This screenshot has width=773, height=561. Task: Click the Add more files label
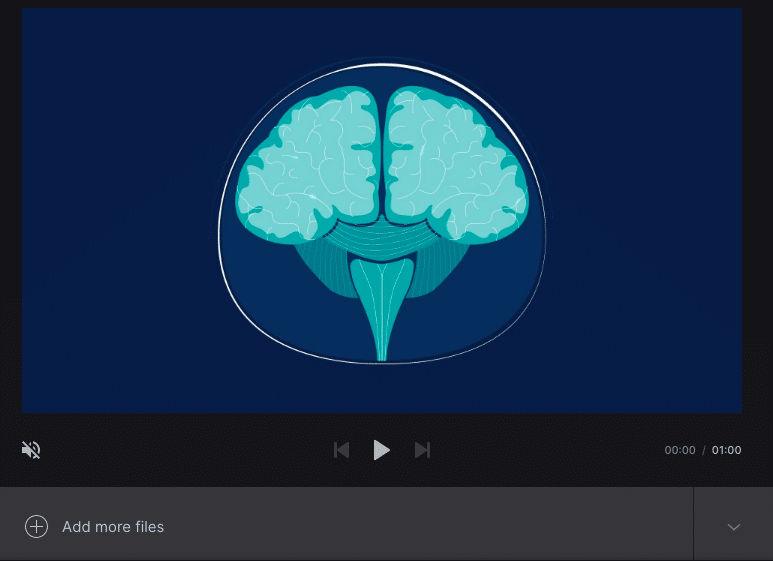(x=113, y=526)
